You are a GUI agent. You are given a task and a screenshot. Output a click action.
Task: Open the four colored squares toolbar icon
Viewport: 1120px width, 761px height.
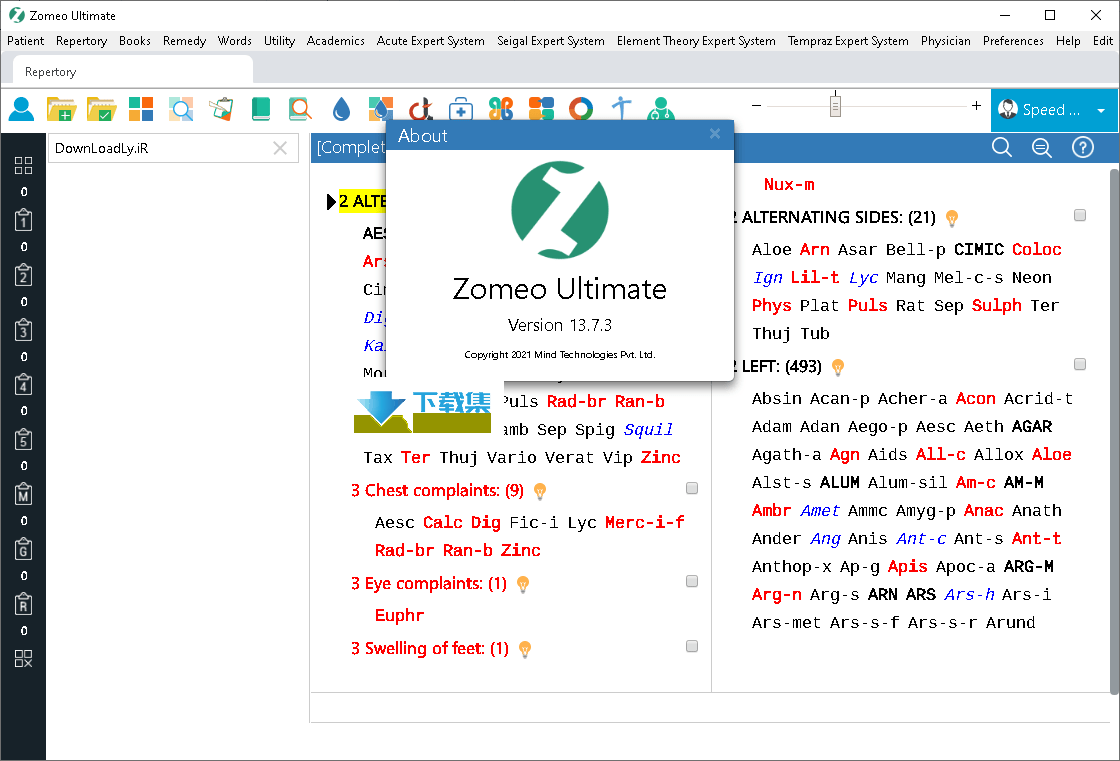tap(141, 109)
